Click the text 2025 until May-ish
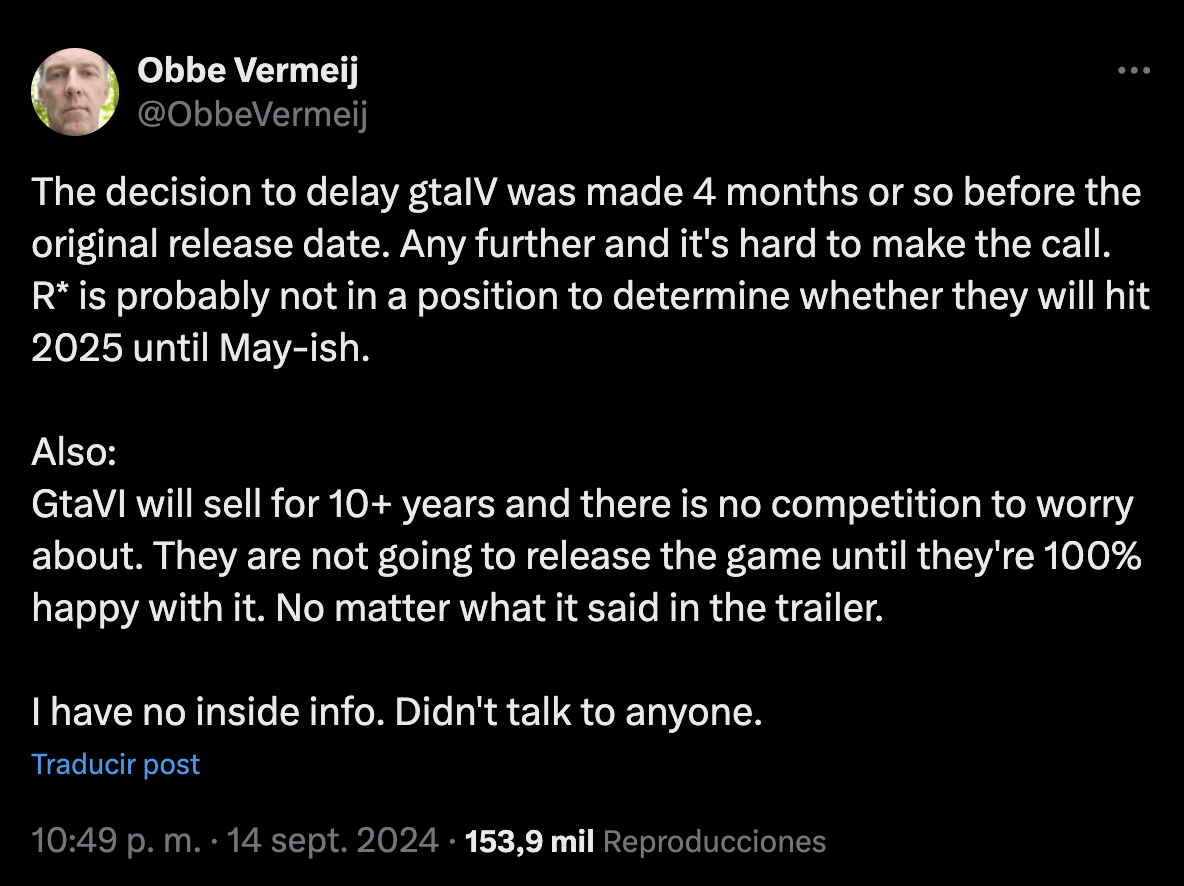 click(201, 348)
